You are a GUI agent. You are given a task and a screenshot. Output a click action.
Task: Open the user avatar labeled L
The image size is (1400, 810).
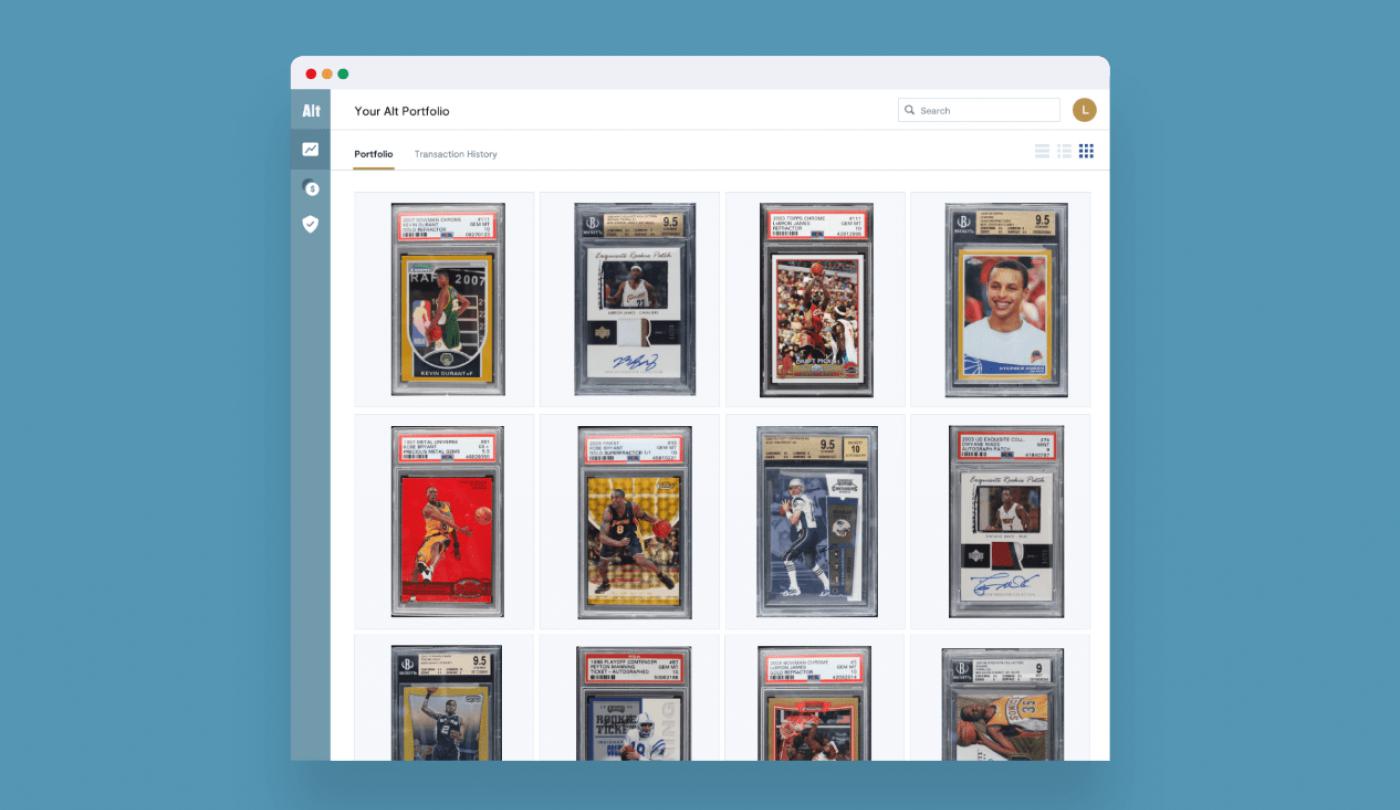pos(1084,110)
